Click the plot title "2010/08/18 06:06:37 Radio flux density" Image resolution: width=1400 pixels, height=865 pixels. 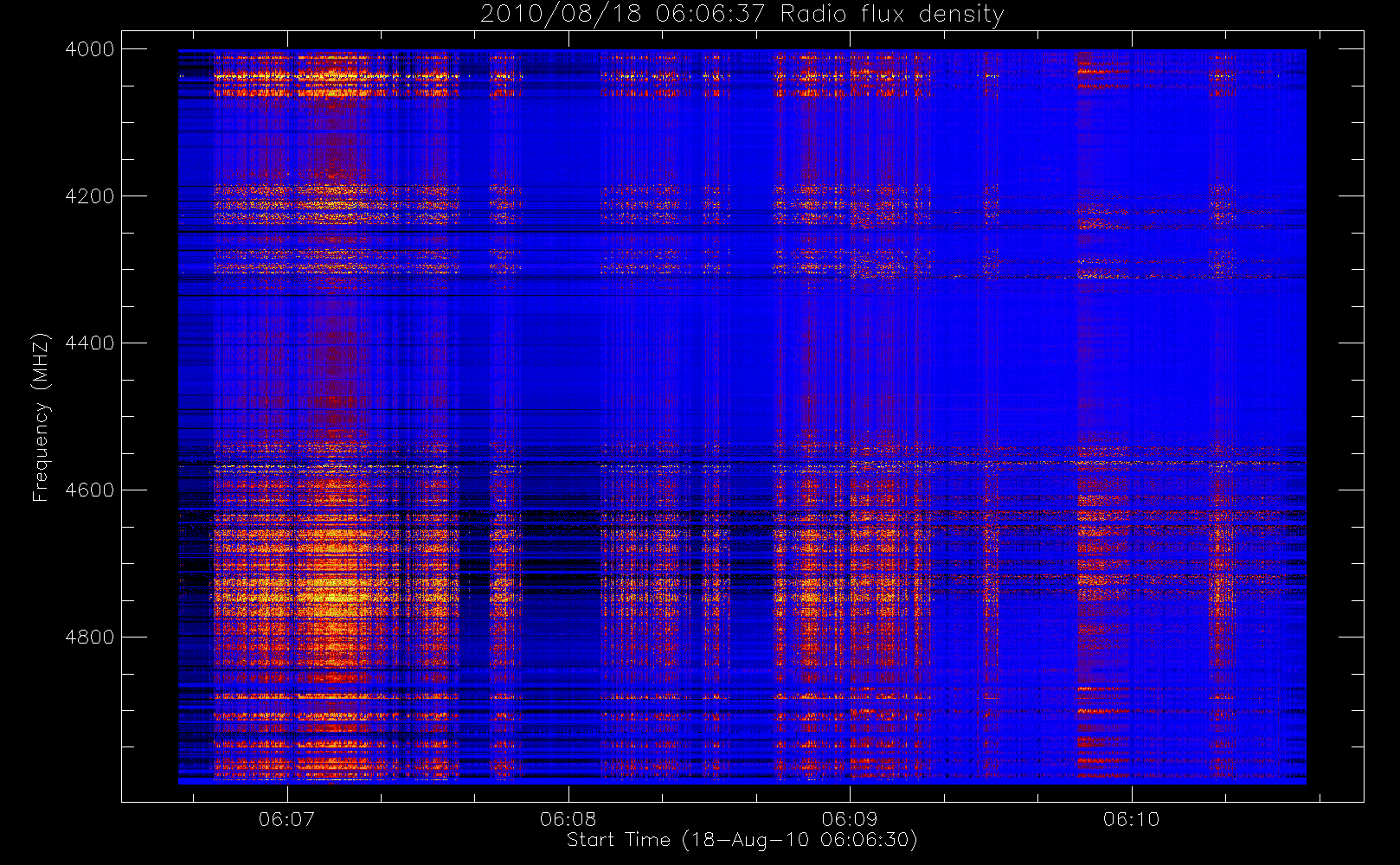click(x=742, y=14)
